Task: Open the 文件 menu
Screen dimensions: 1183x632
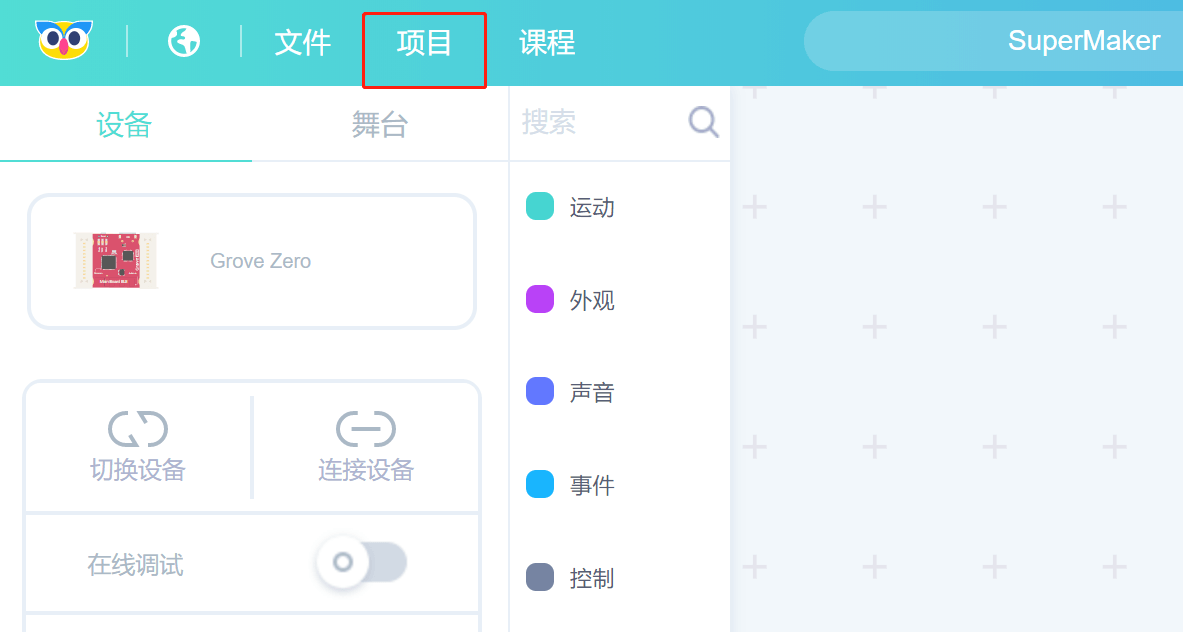Action: point(302,42)
